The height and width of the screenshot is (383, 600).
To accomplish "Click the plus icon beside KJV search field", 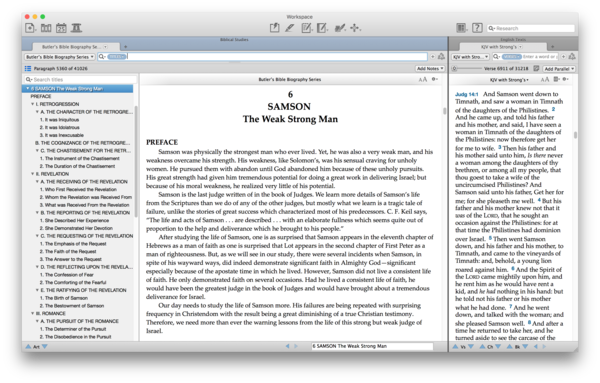I will (x=563, y=57).
